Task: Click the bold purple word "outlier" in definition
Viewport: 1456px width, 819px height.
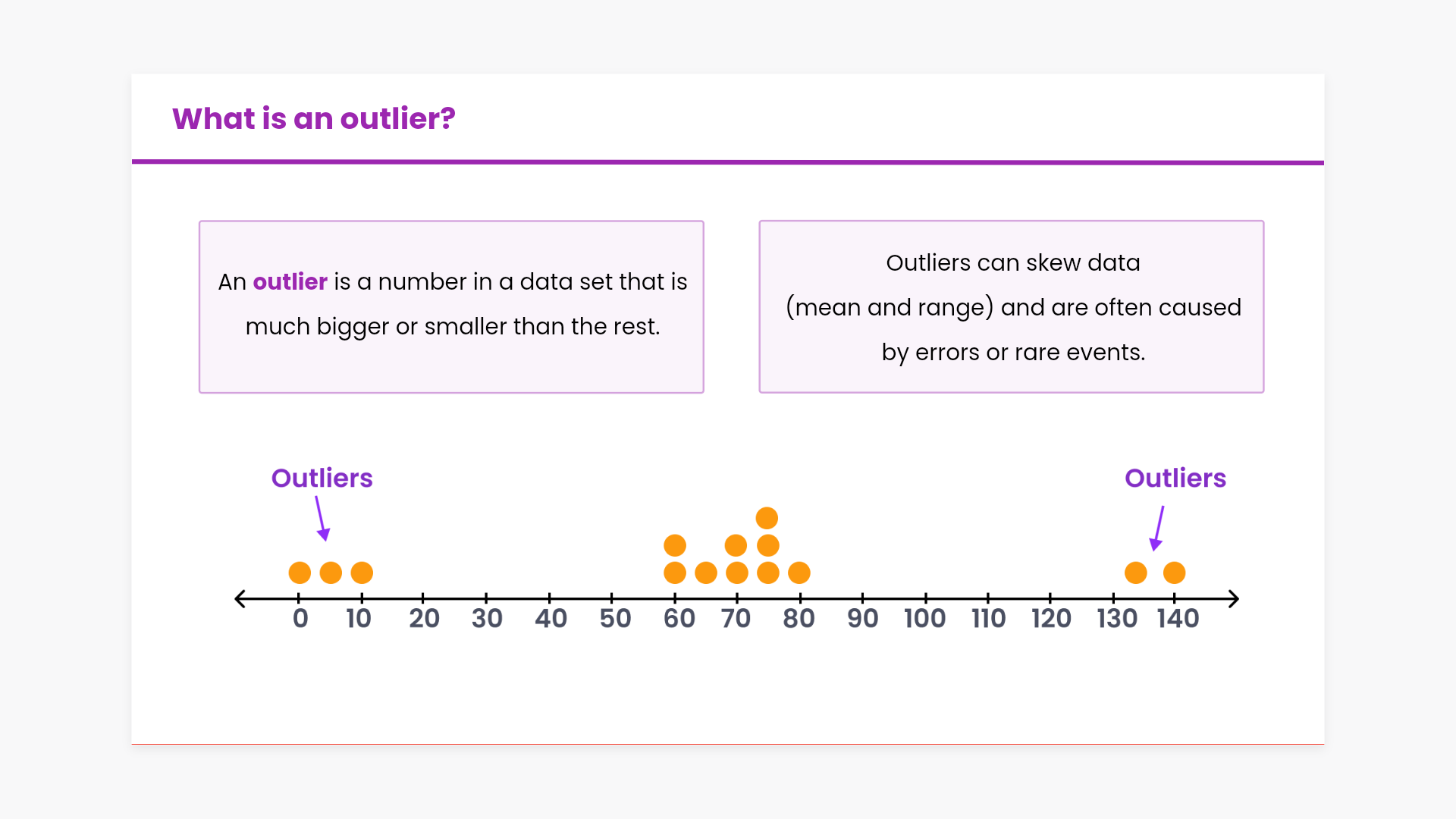Action: point(290,281)
